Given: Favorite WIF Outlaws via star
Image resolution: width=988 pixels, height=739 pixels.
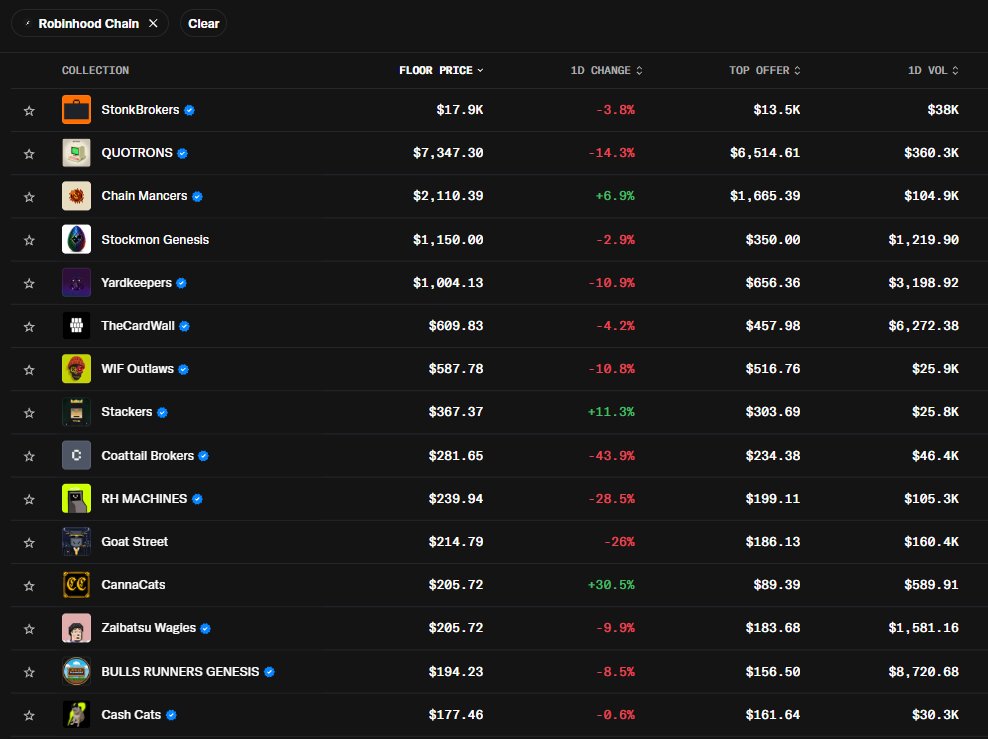Looking at the screenshot, I should pyautogui.click(x=29, y=370).
